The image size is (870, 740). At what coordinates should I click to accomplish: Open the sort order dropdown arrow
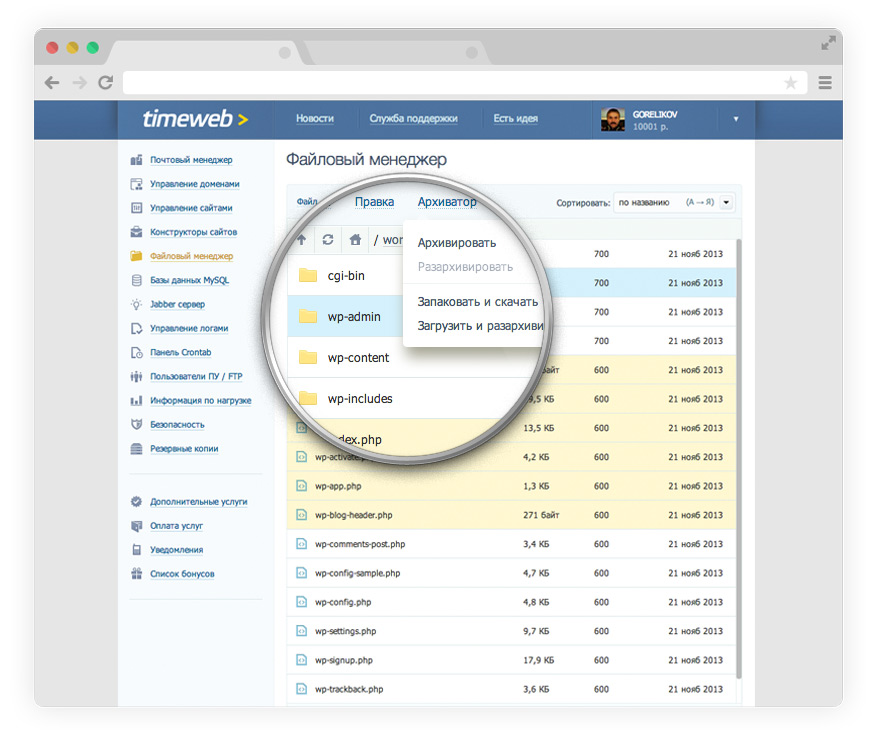pos(726,202)
